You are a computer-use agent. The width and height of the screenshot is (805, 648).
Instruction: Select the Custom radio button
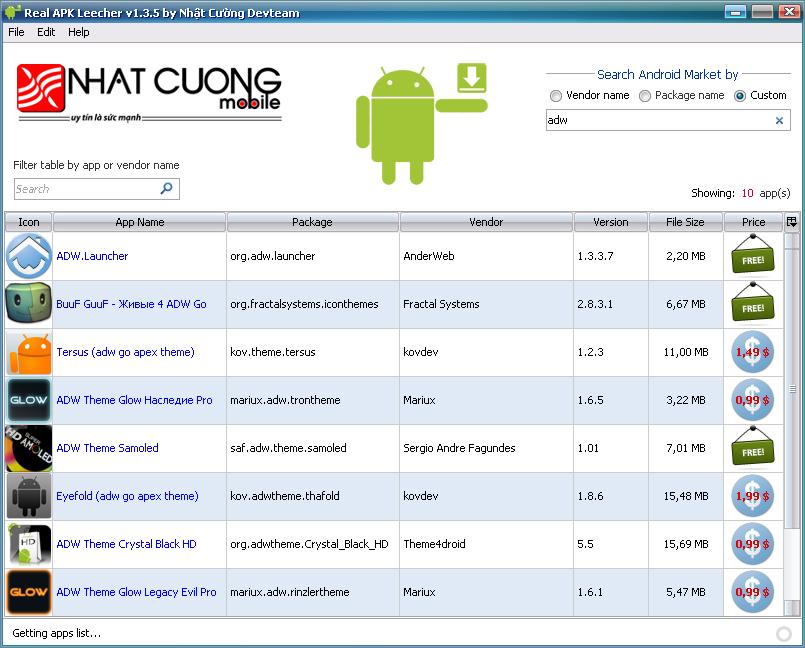[740, 96]
